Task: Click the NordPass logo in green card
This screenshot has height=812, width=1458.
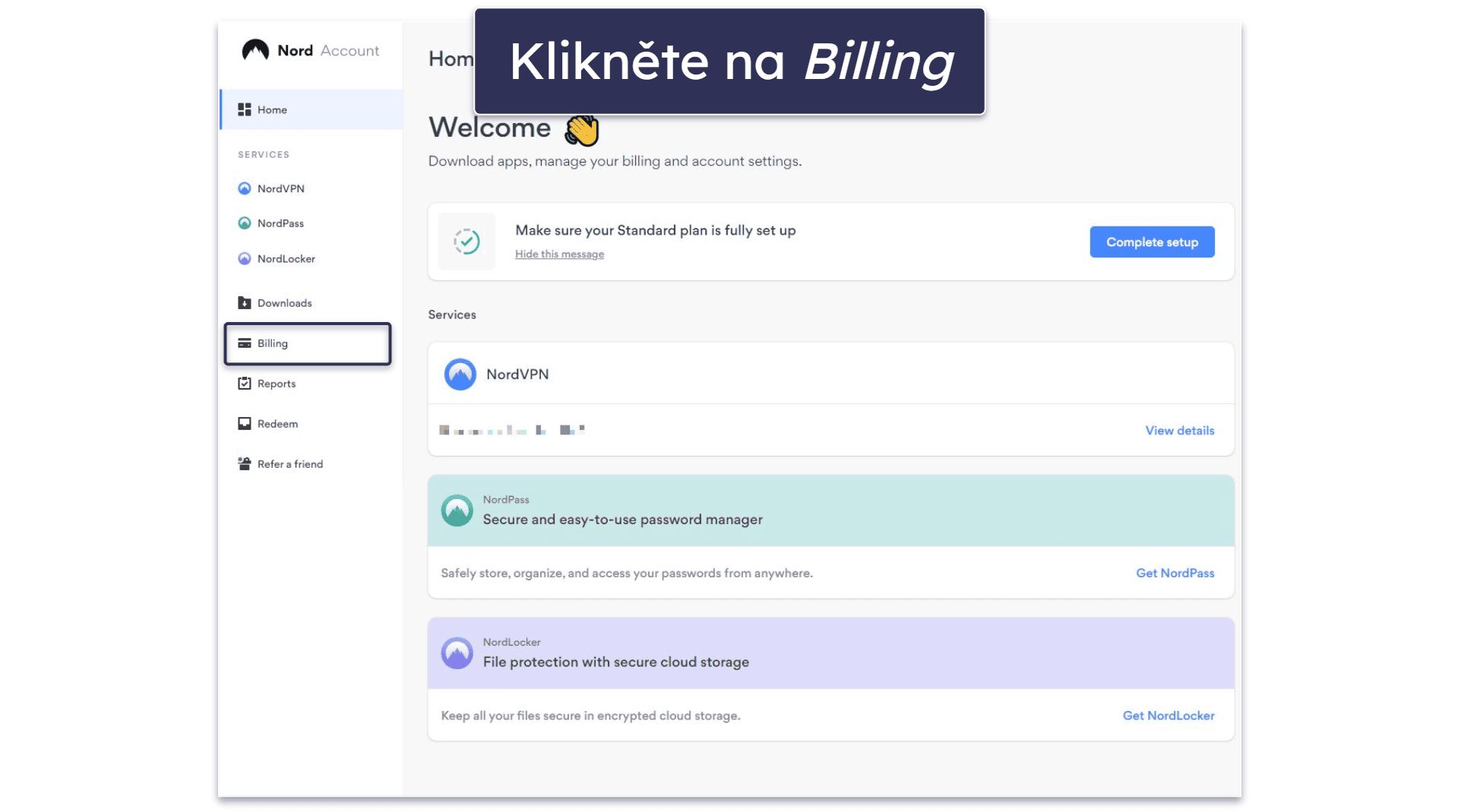Action: click(x=457, y=510)
